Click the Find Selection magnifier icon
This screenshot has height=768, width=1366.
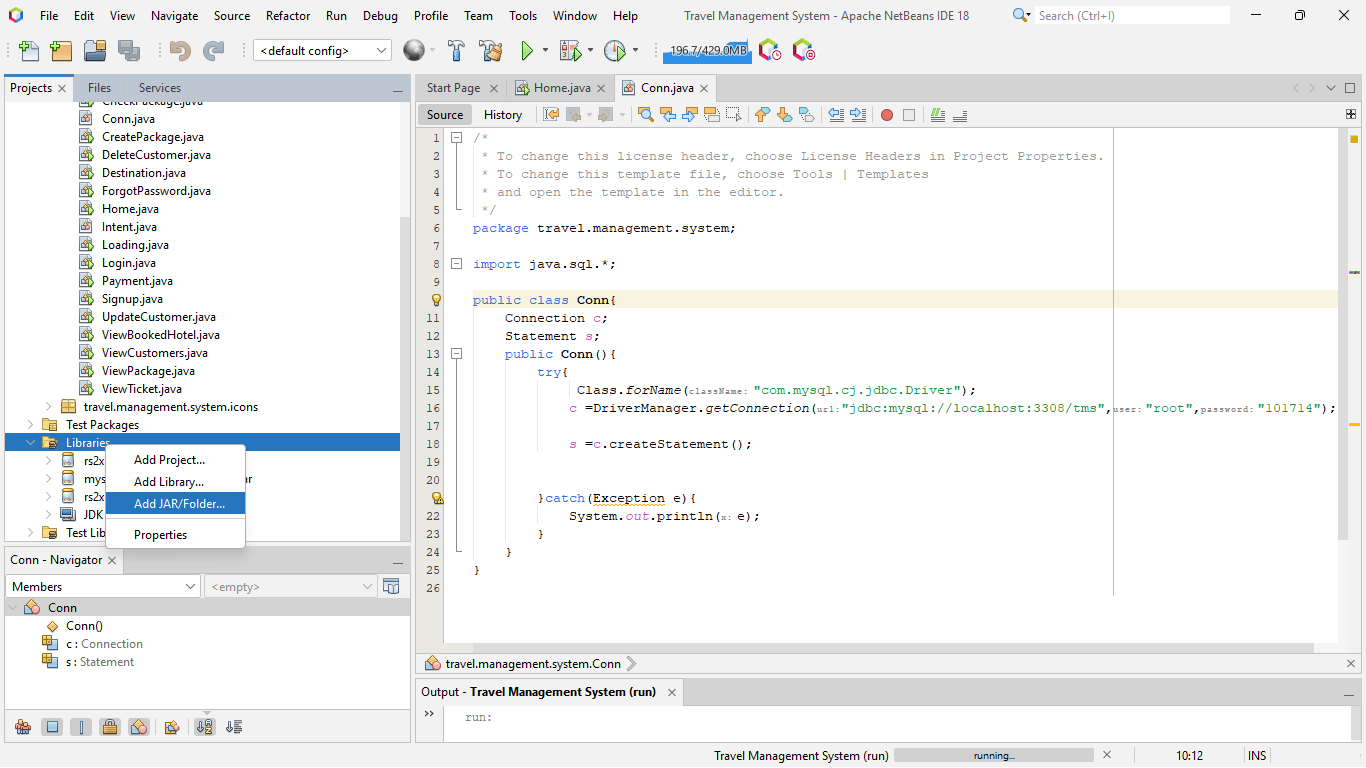coord(646,115)
